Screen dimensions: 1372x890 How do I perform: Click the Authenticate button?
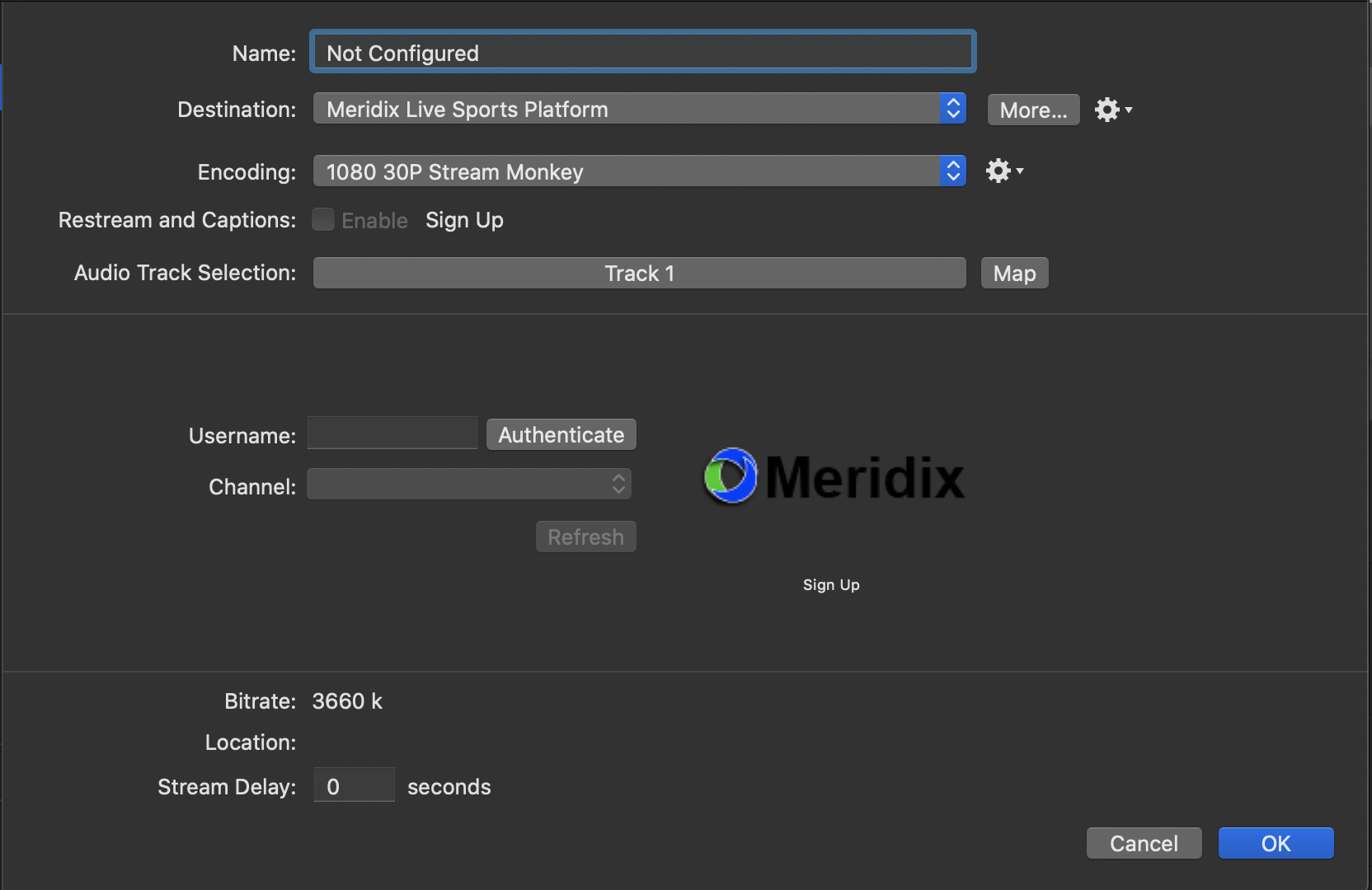[x=561, y=434]
